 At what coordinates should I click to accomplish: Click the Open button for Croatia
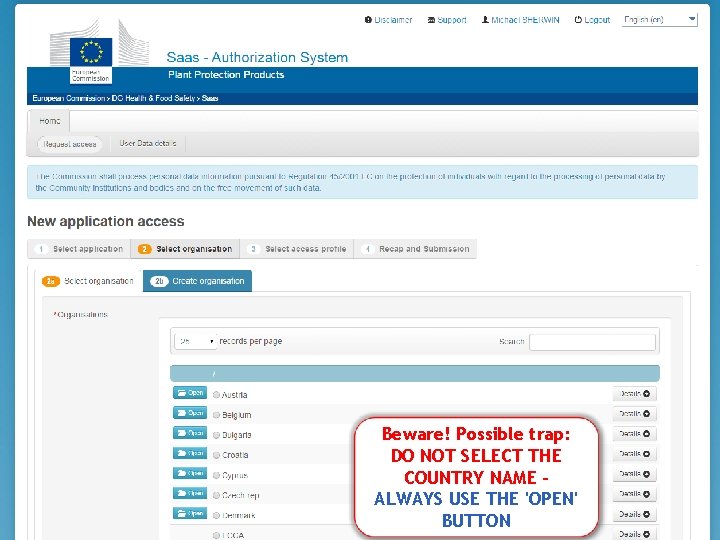click(x=190, y=453)
